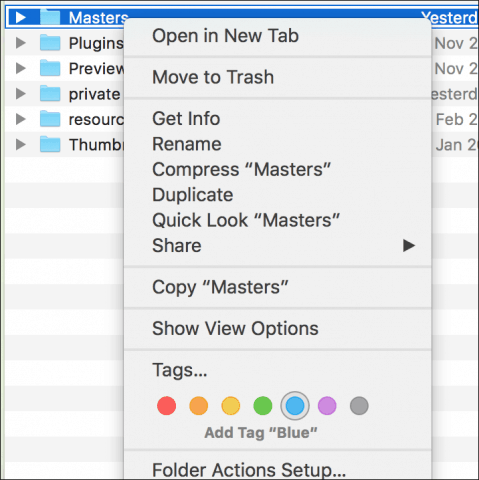Apply the purple color tag
The height and width of the screenshot is (480, 479).
327,406
